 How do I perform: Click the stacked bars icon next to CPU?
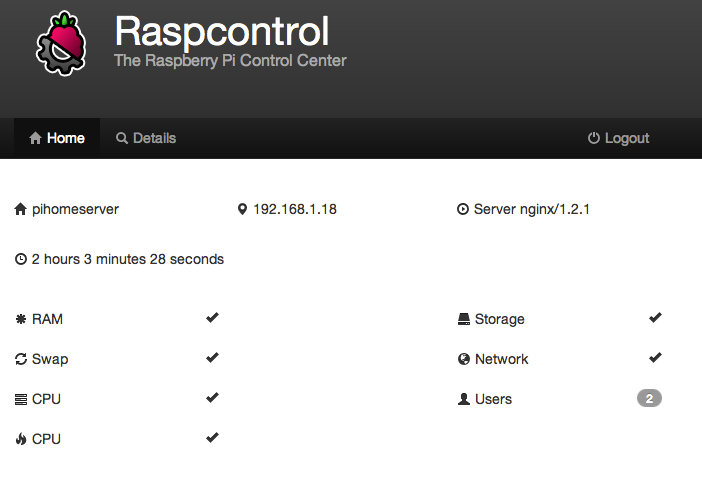point(21,399)
